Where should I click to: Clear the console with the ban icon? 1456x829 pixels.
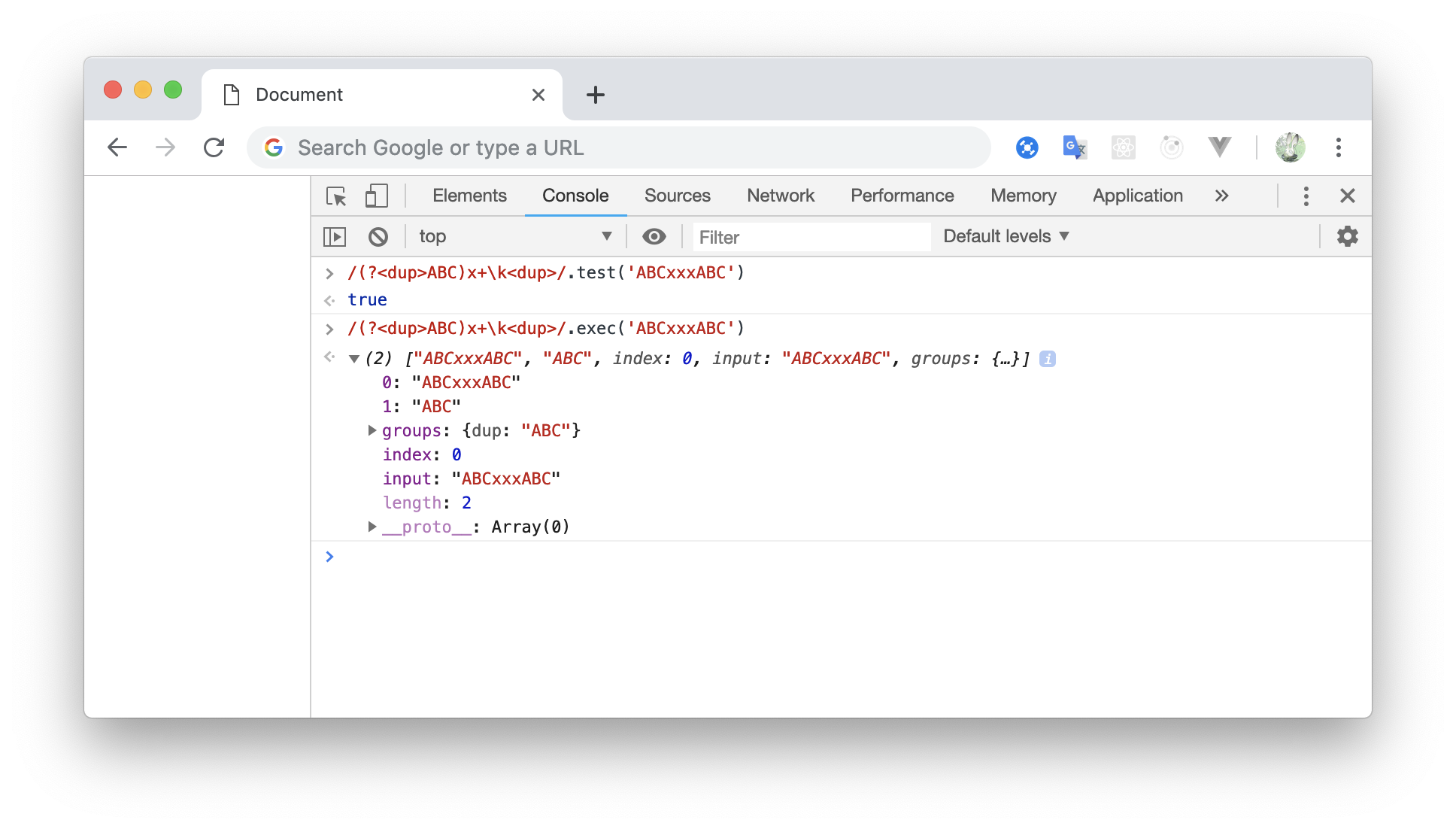(x=378, y=237)
